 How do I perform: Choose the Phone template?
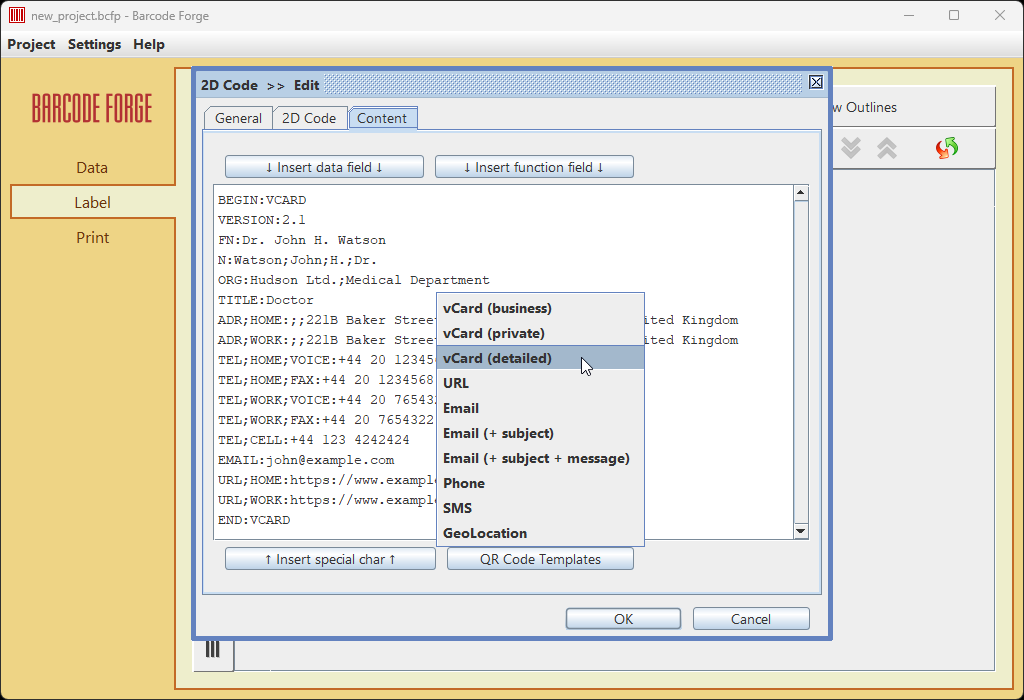pyautogui.click(x=540, y=483)
